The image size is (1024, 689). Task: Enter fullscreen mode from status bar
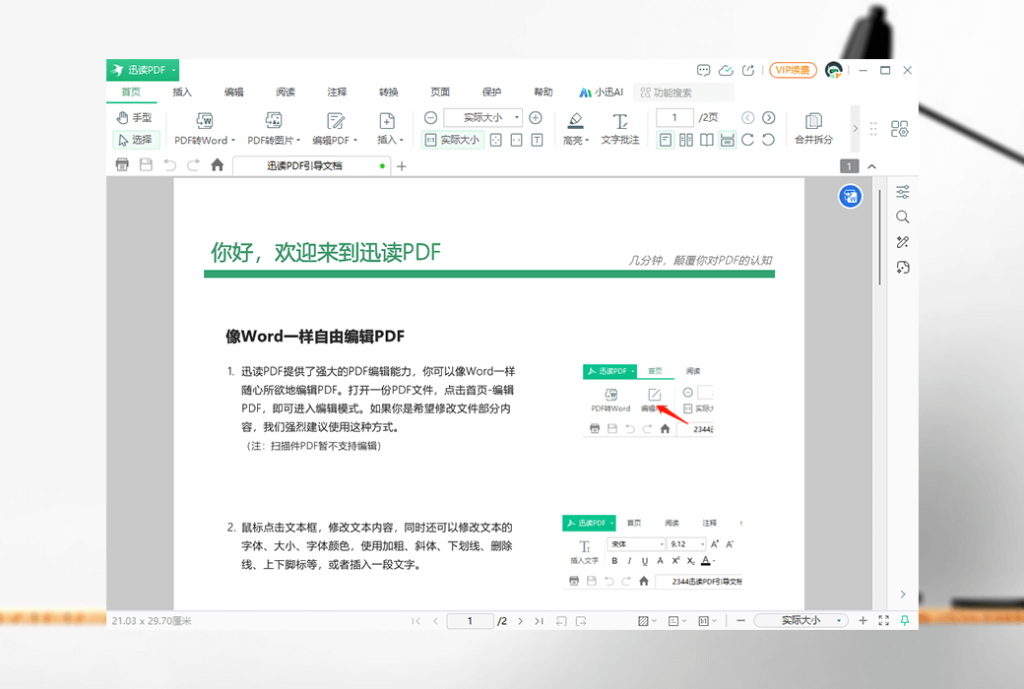tap(884, 620)
